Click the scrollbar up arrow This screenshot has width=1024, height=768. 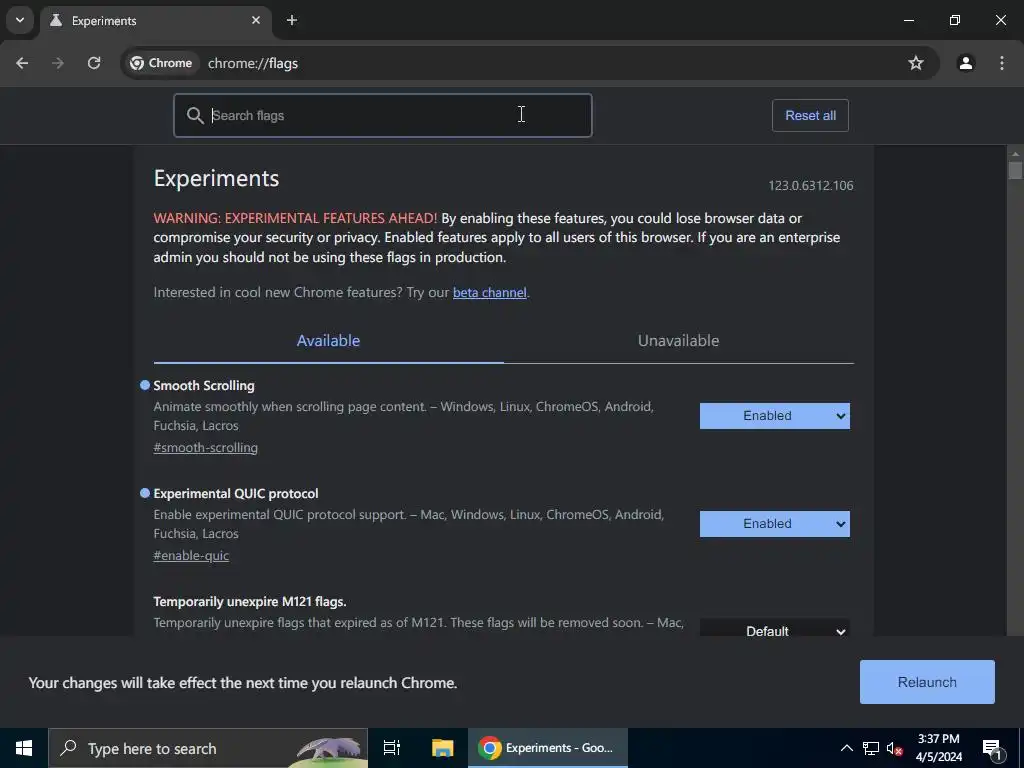click(1014, 153)
